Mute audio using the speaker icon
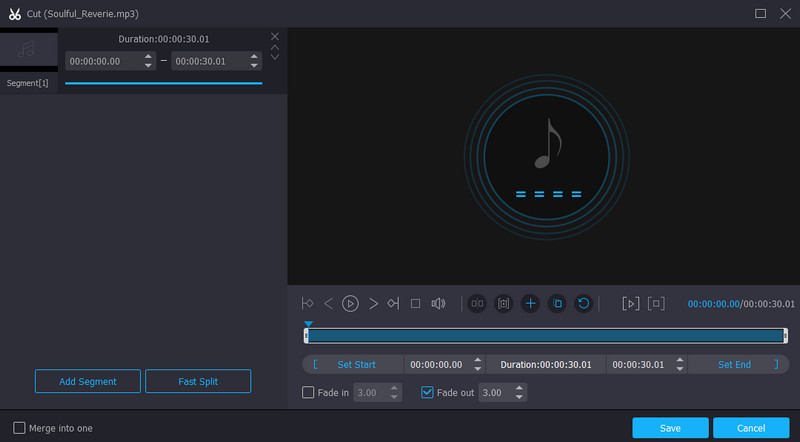This screenshot has width=800, height=442. (x=438, y=303)
